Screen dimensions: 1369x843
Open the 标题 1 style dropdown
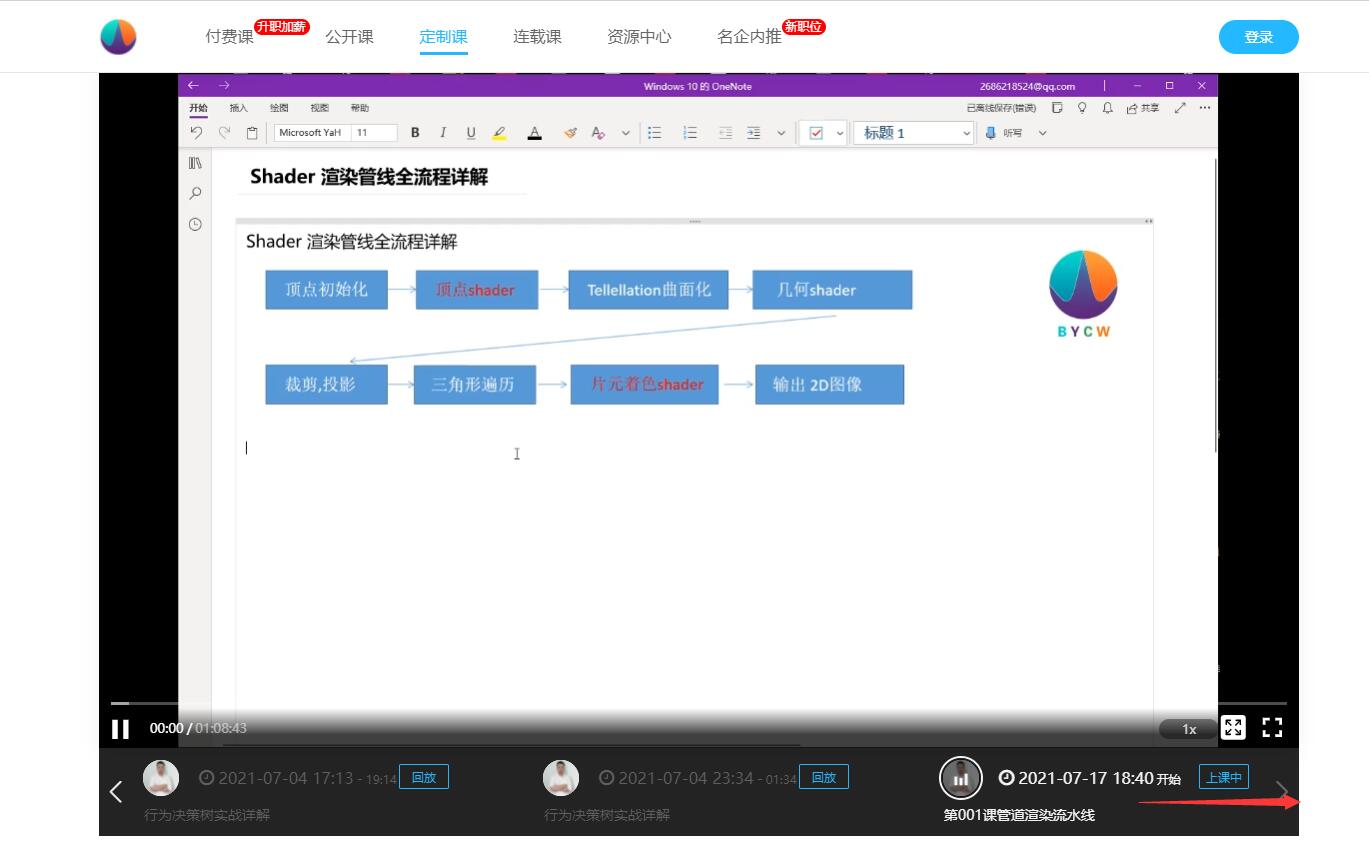point(913,133)
